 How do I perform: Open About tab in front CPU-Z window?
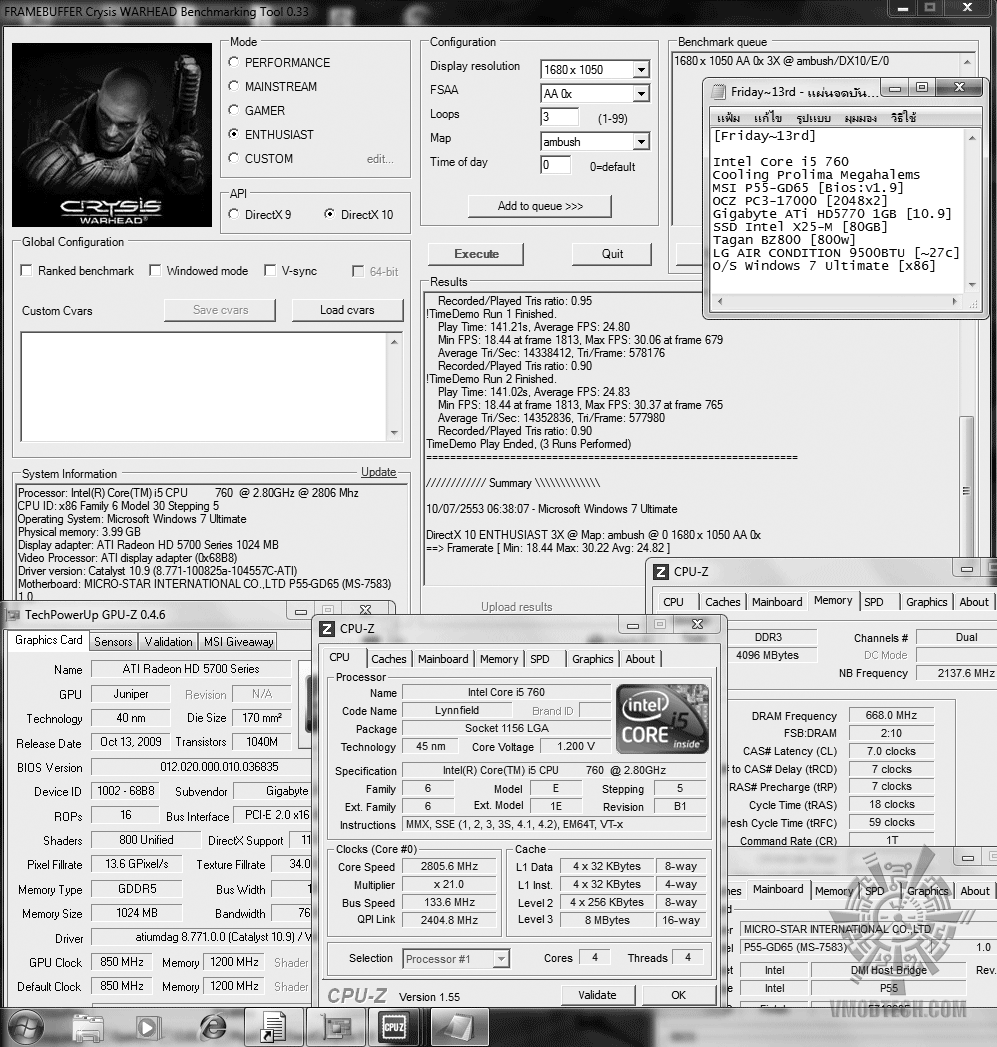pos(640,659)
